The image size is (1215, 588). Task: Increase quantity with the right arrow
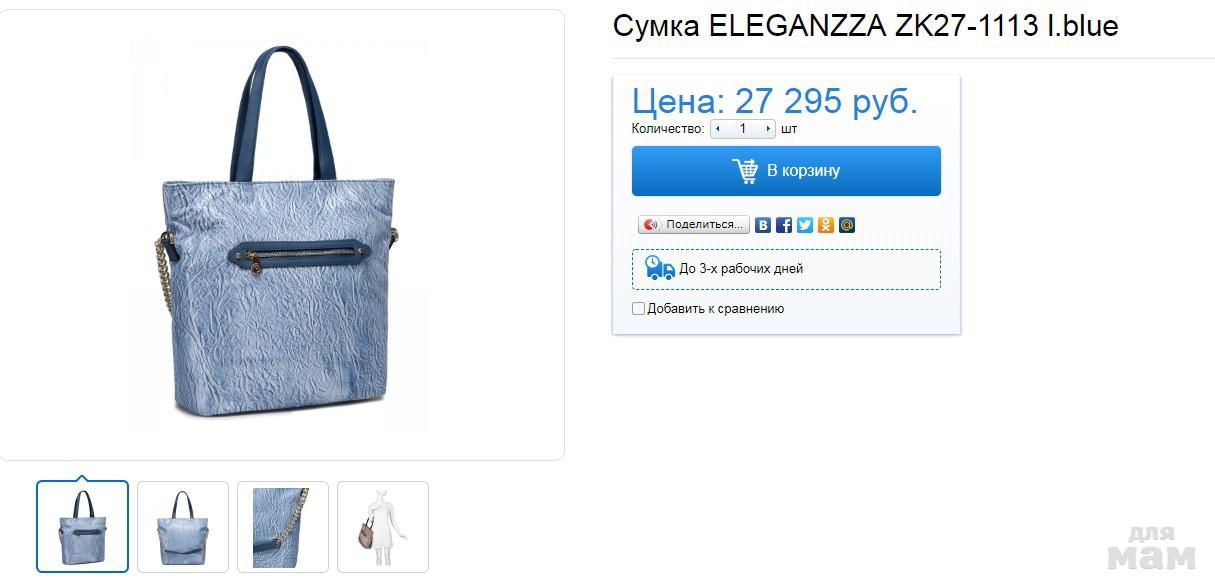point(768,129)
